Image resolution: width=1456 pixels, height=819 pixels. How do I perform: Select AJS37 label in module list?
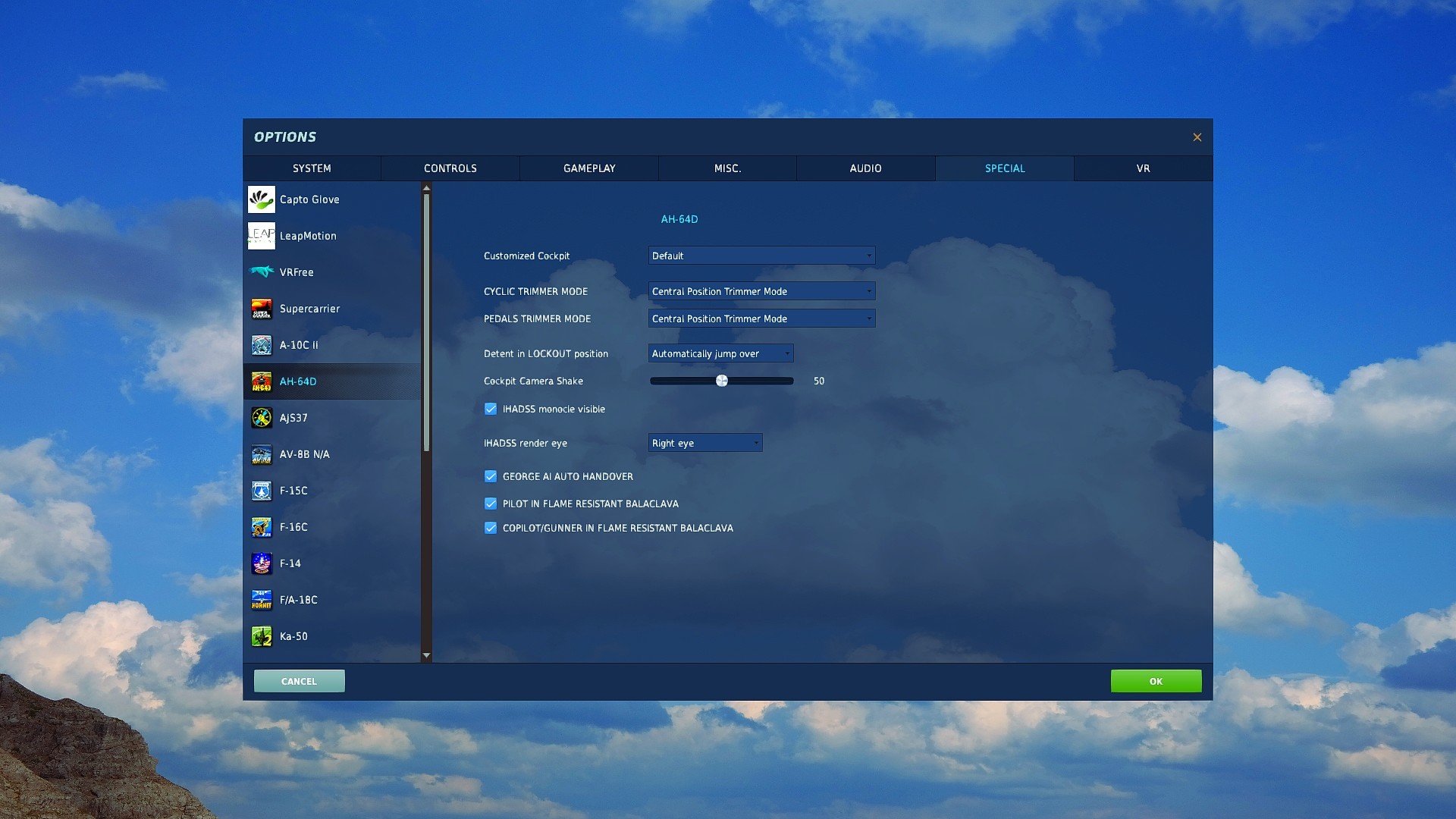tap(293, 418)
